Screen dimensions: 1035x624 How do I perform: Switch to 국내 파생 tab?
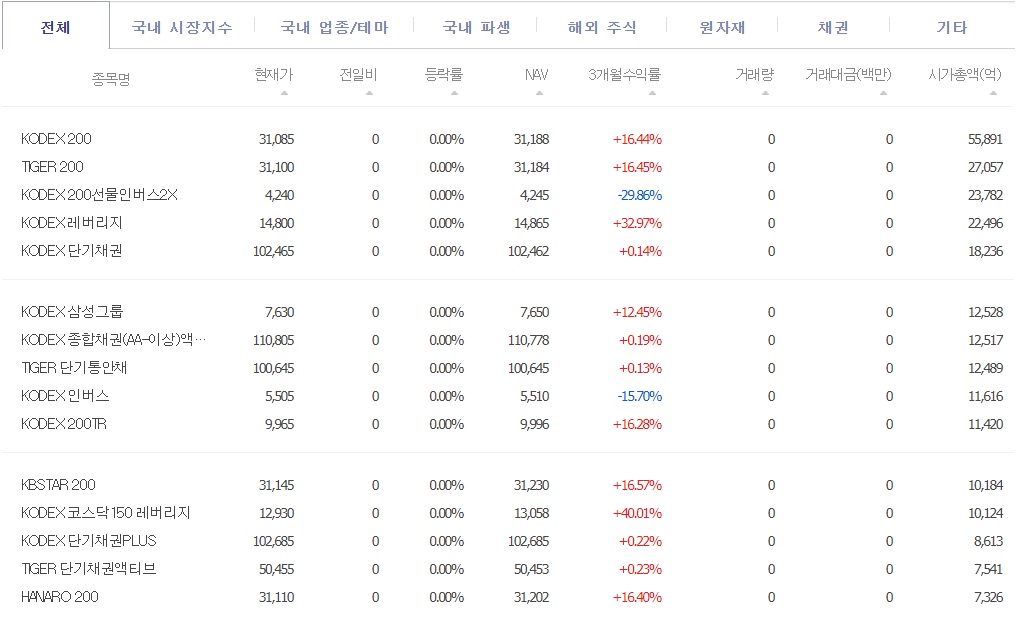tap(477, 27)
